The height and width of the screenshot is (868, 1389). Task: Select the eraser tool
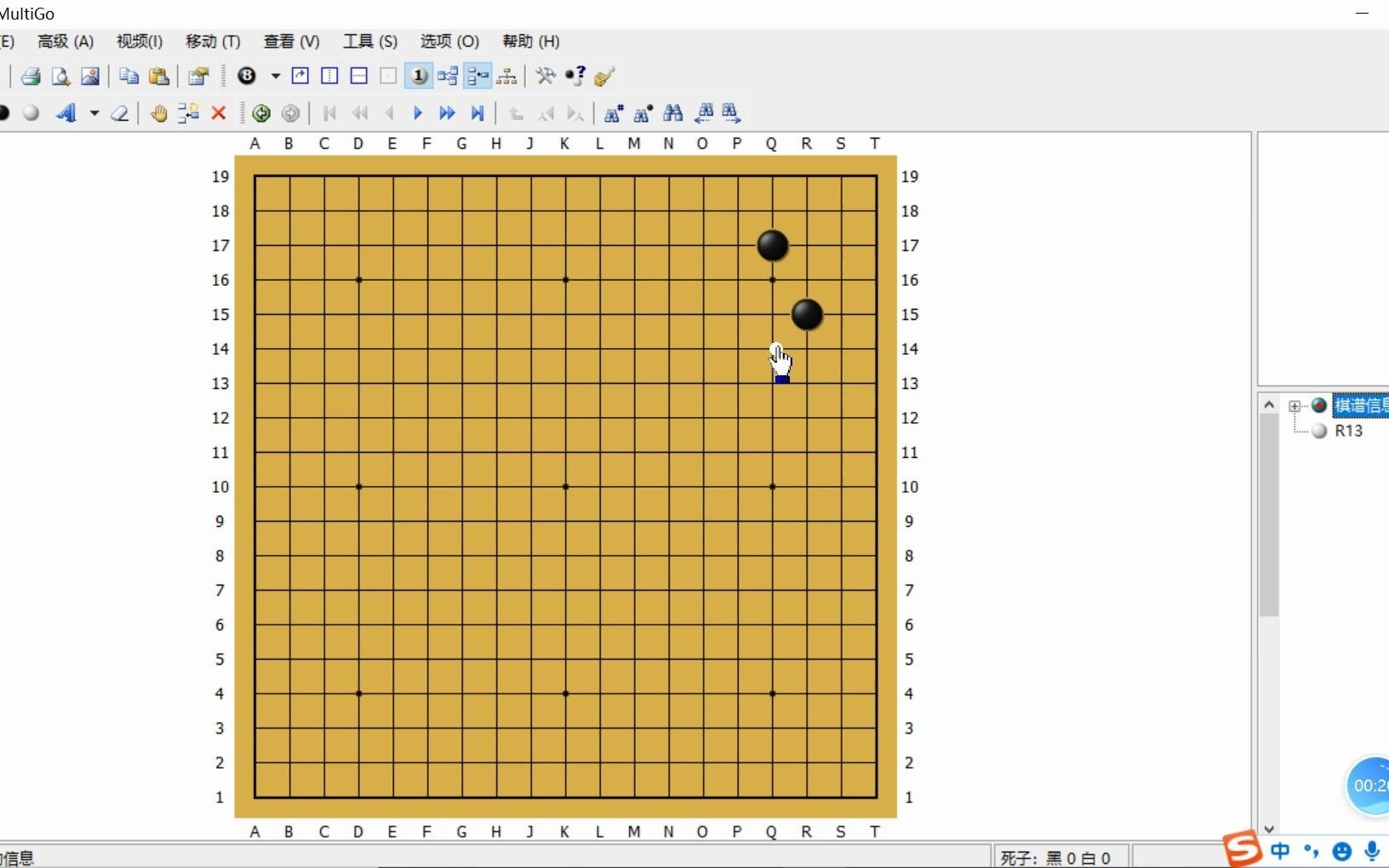[x=119, y=112]
